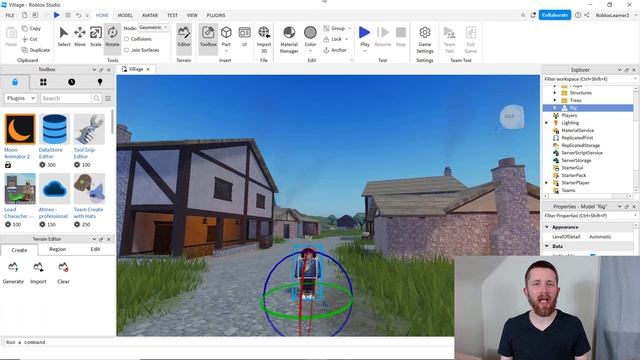640x360 pixels.
Task: Collapse the Appearance properties section
Action: pos(547,227)
